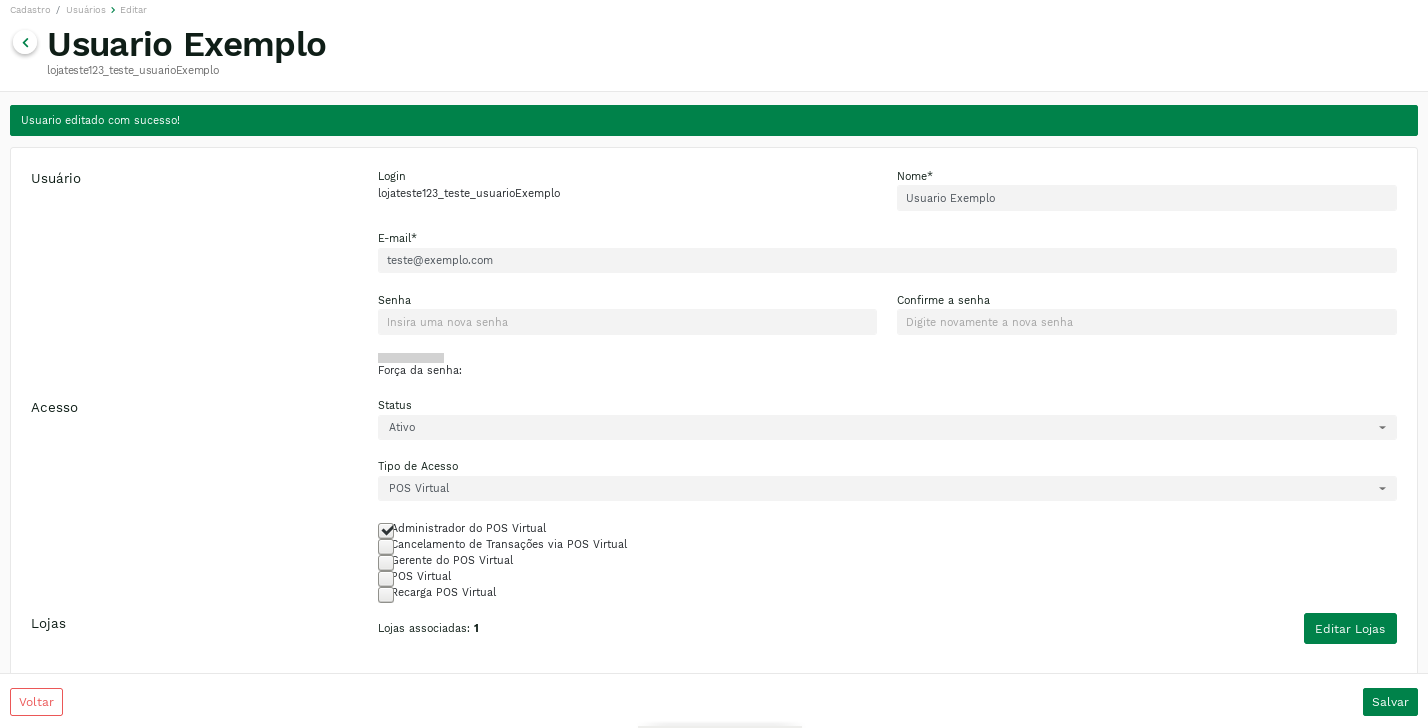Click the login text under the Login label

click(x=469, y=193)
